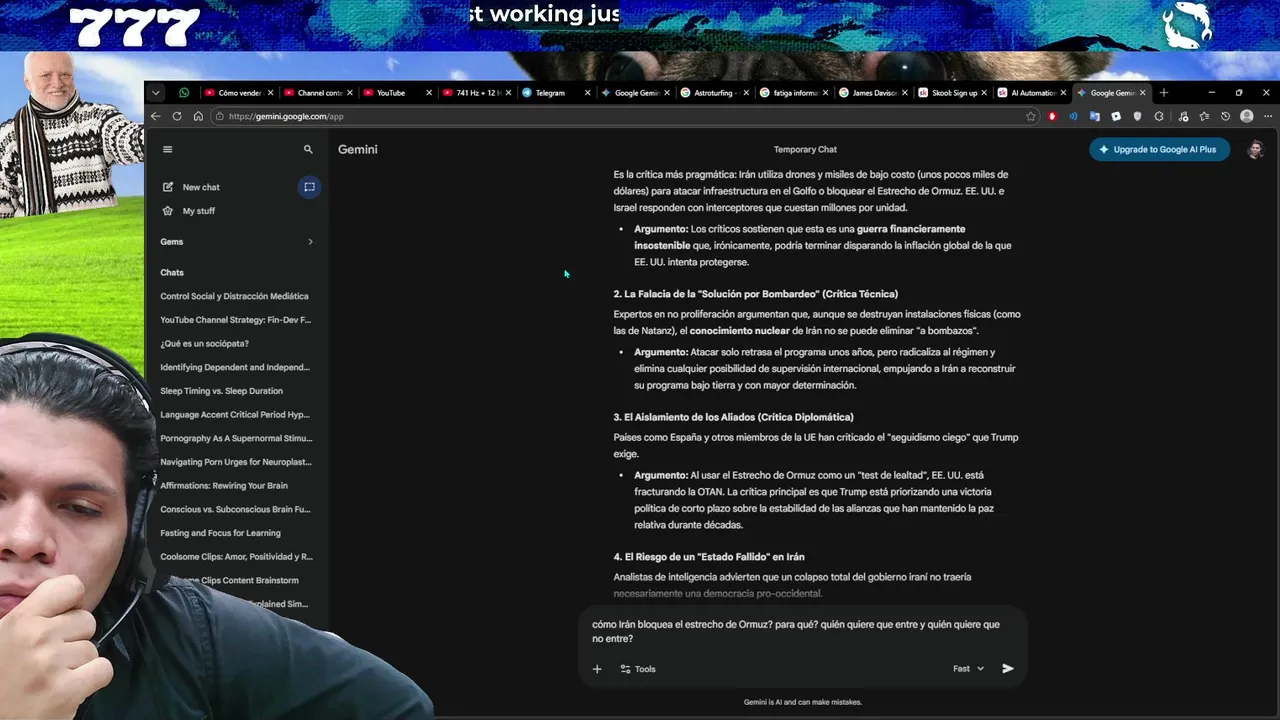Bookmark page with star icon in address bar

click(x=1031, y=116)
